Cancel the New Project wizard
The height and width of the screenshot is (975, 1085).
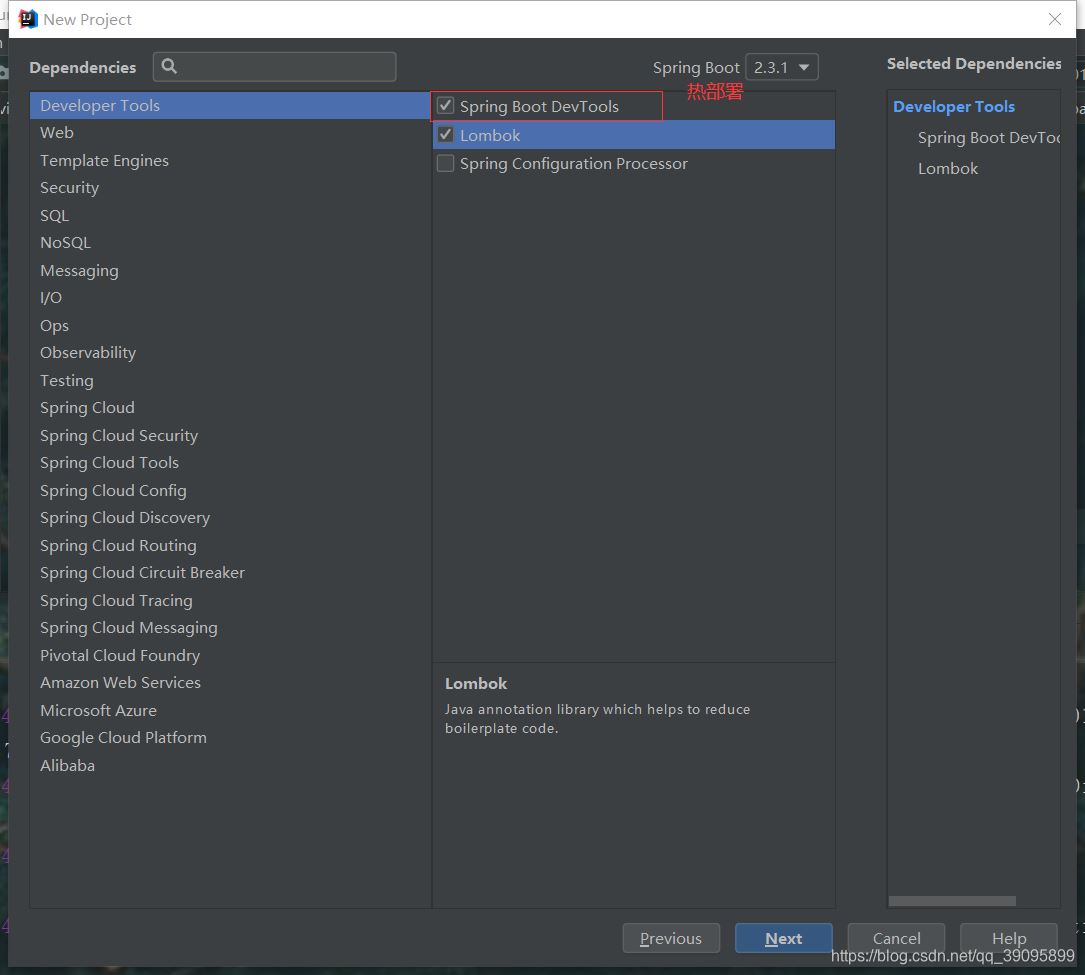click(x=896, y=938)
